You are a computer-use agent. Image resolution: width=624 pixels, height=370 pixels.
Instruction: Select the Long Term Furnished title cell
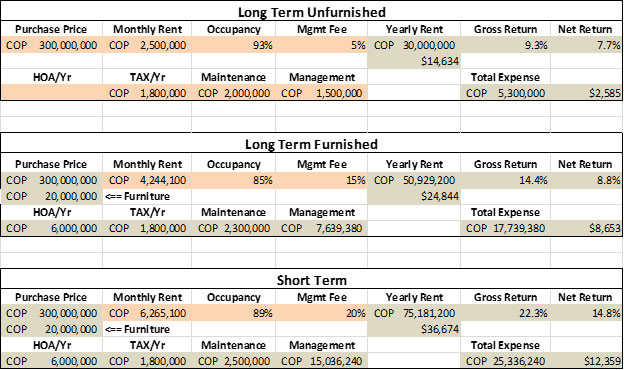pos(312,144)
